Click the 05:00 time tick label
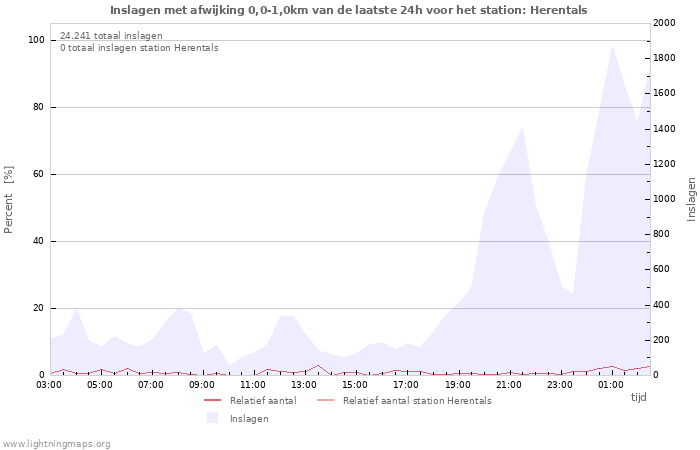700x450 pixels. (x=100, y=385)
